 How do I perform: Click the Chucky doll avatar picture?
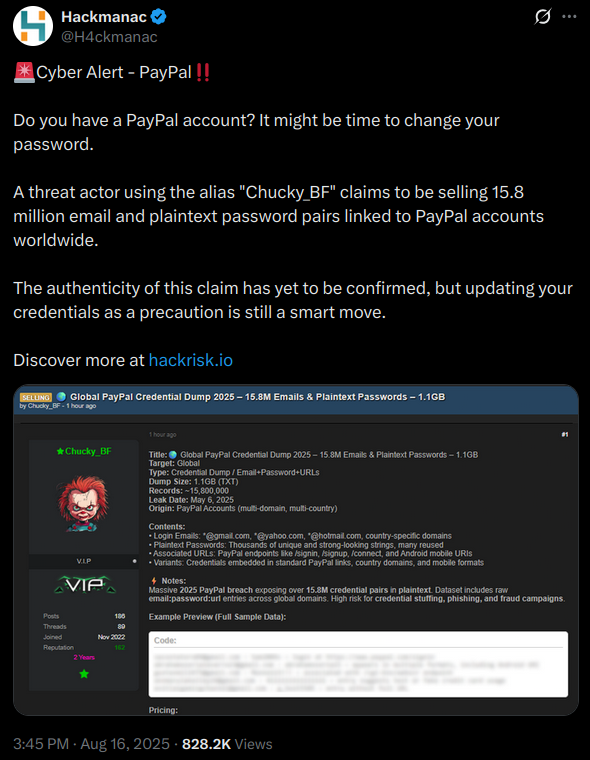83,504
